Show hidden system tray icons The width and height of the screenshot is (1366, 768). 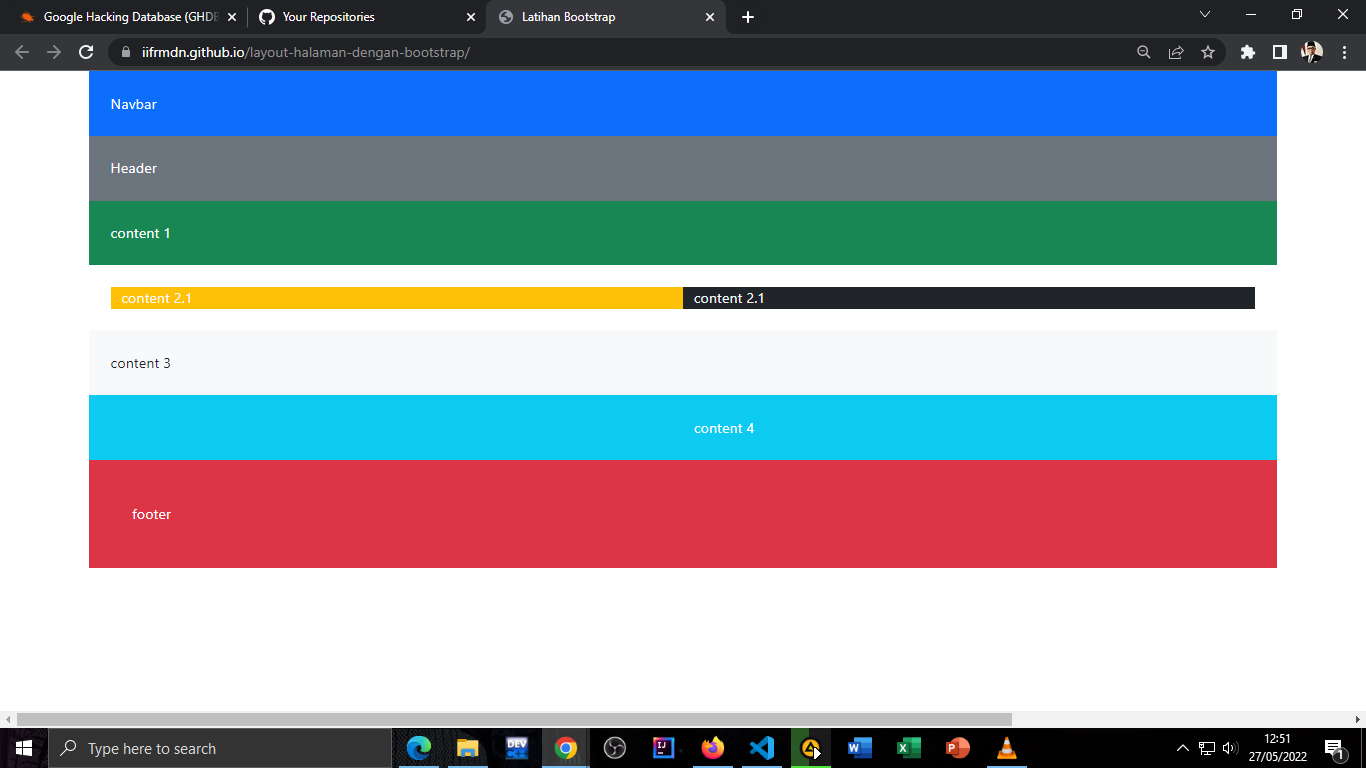coord(1183,748)
